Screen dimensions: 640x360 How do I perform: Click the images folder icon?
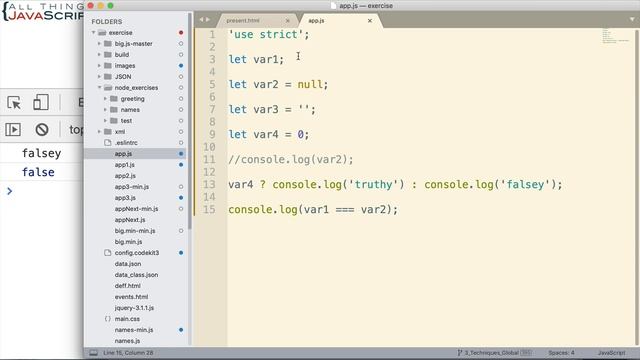[108, 65]
